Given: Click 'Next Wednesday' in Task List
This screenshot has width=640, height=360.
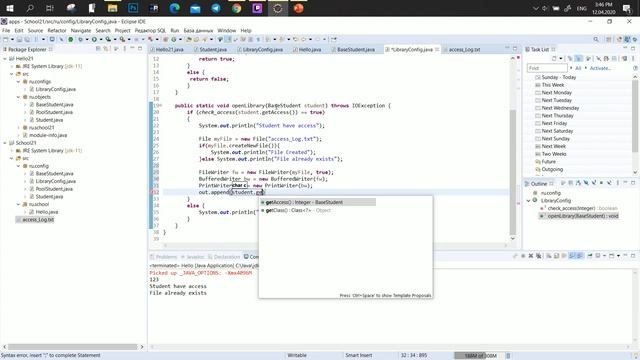Looking at the screenshot, I should point(560,108).
